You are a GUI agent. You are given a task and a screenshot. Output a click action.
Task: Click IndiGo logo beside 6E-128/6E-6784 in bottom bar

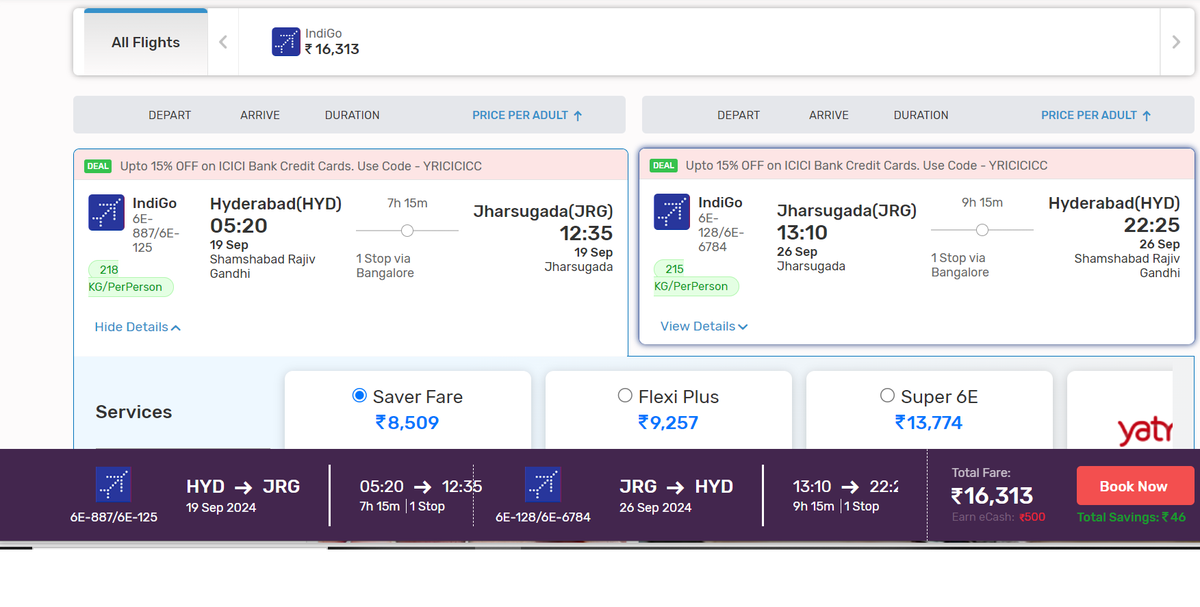click(543, 485)
